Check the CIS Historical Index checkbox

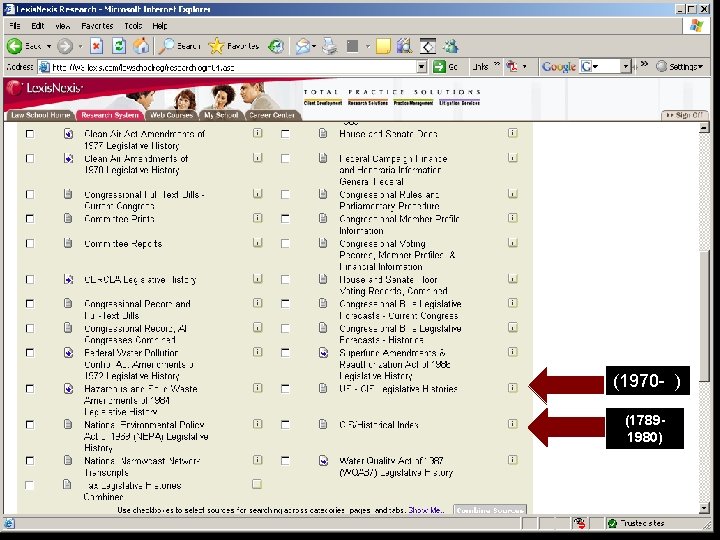(285, 425)
